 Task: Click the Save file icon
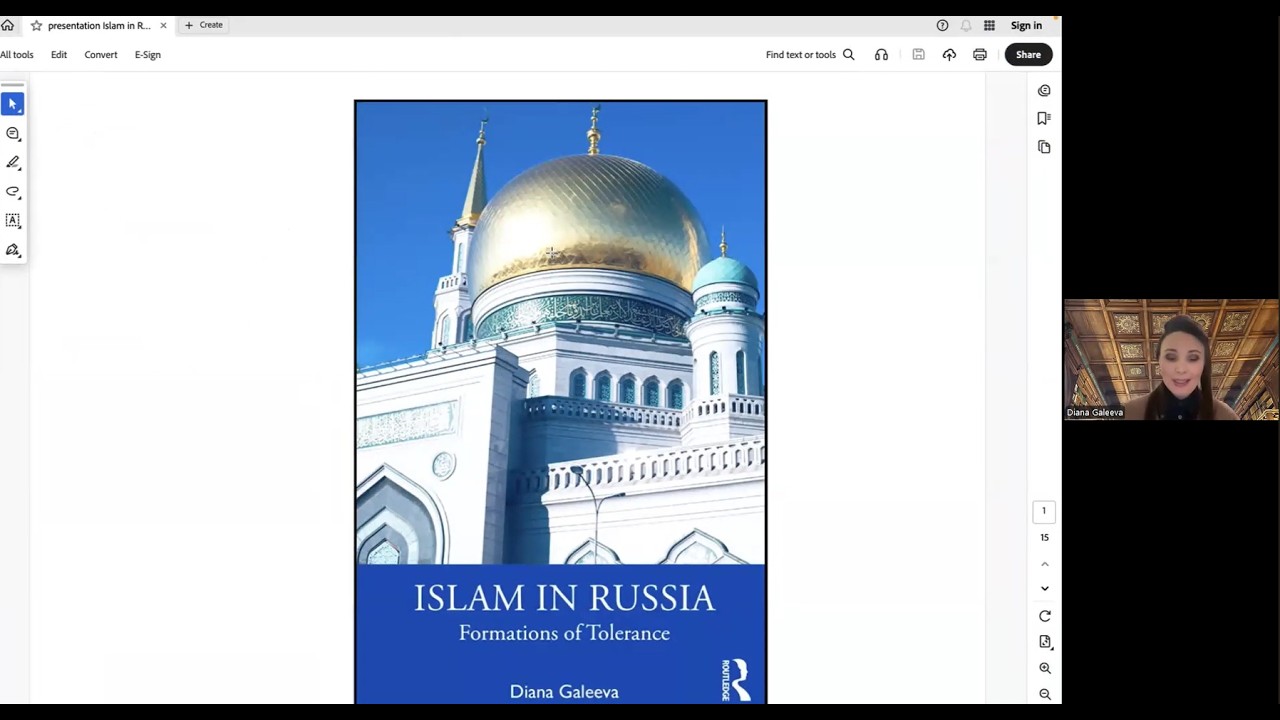point(918,55)
